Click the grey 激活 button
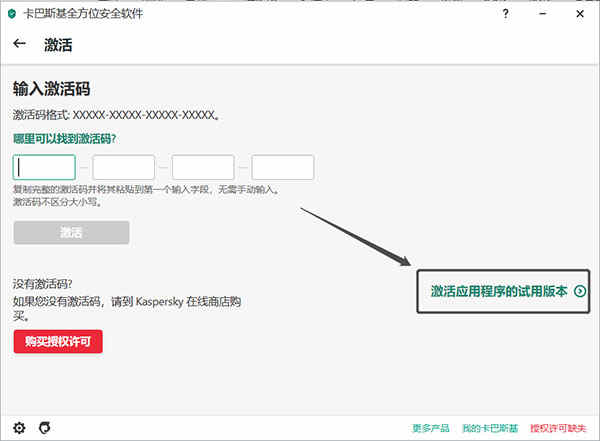 coord(72,232)
